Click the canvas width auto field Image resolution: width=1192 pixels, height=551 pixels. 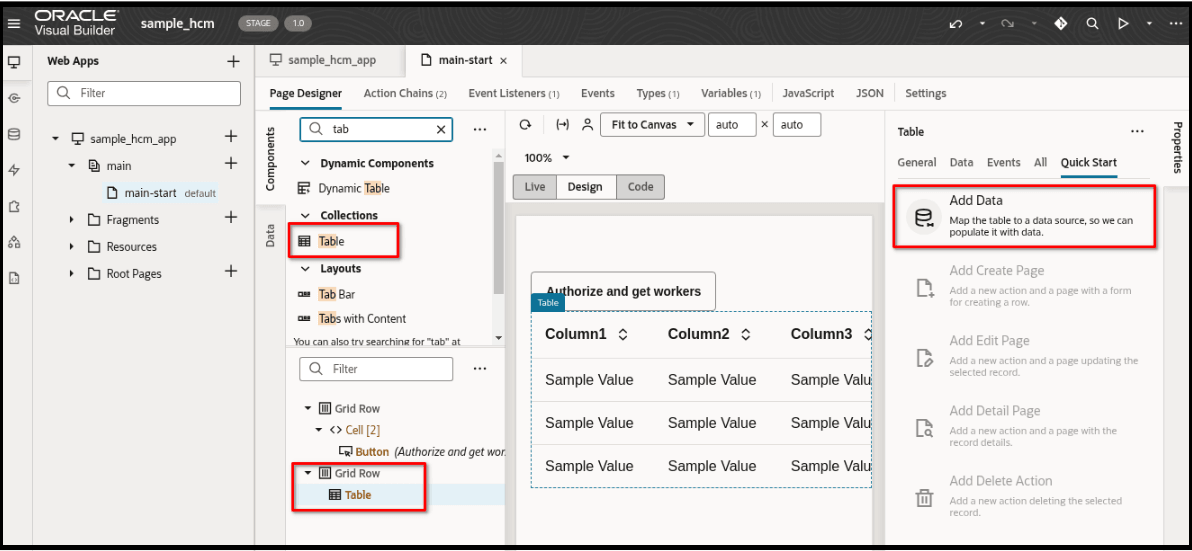click(x=731, y=125)
